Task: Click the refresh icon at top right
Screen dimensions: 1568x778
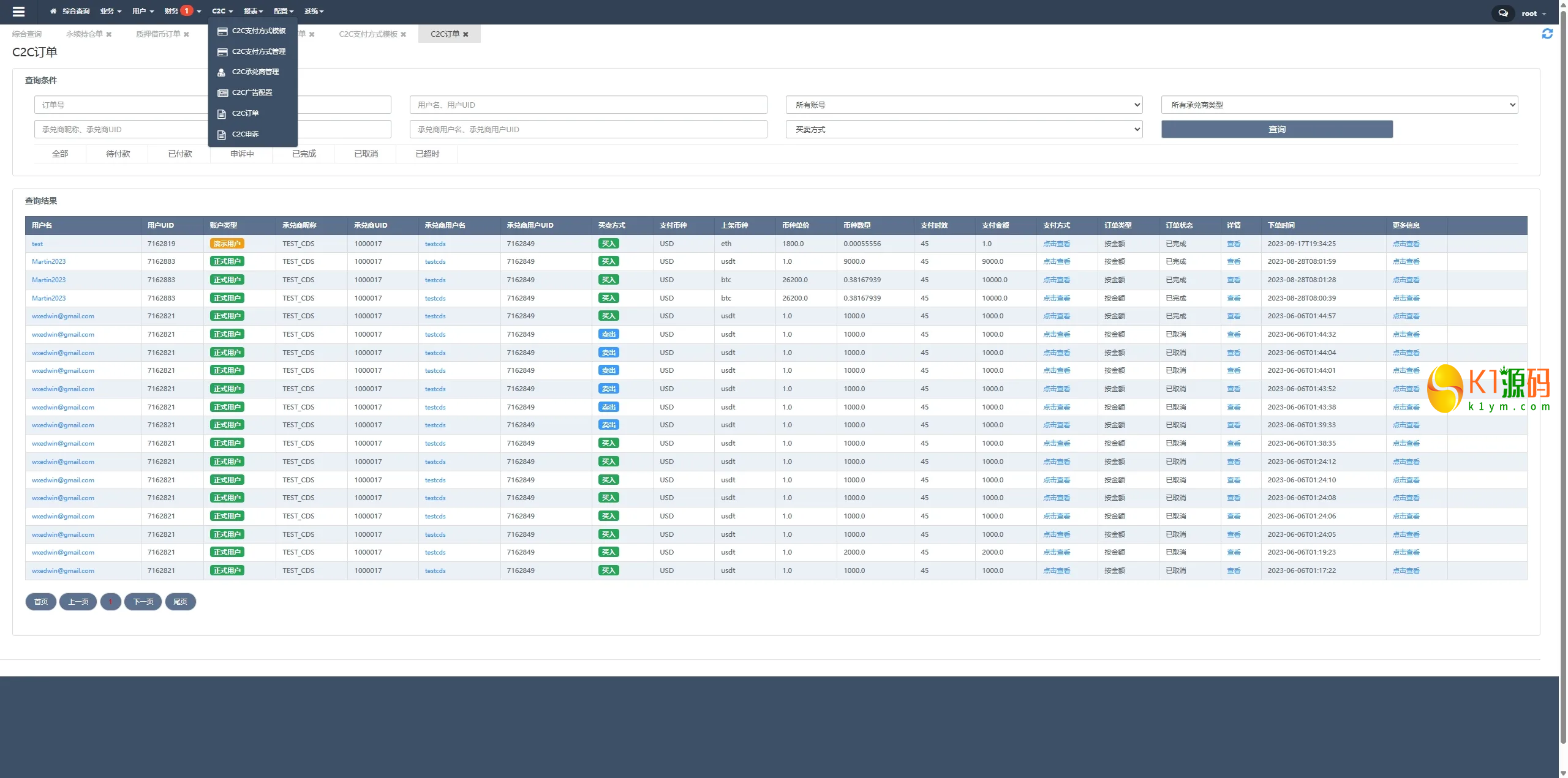Action: (x=1547, y=34)
